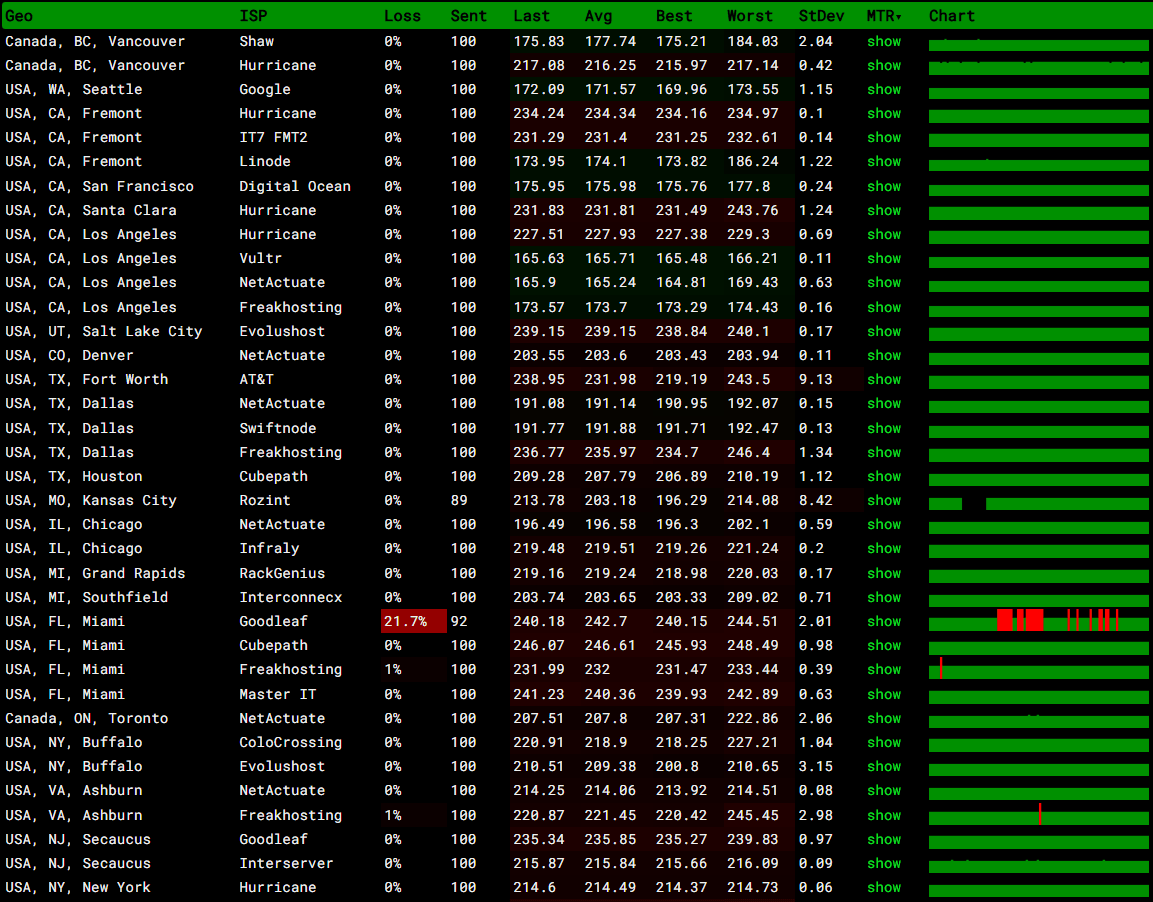
Task: Show MTR for Salt Lake City Evolushost
Action: pyautogui.click(x=884, y=332)
